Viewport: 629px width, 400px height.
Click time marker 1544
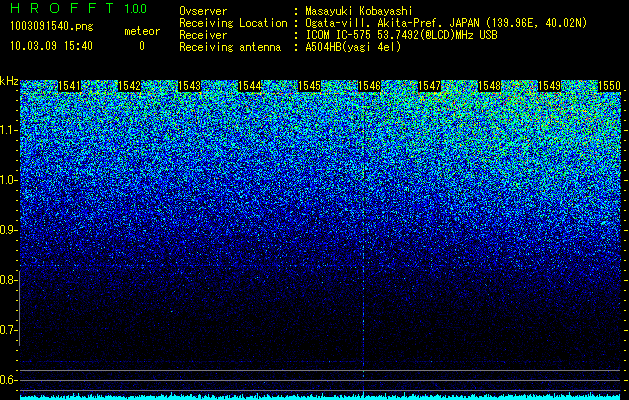(250, 86)
